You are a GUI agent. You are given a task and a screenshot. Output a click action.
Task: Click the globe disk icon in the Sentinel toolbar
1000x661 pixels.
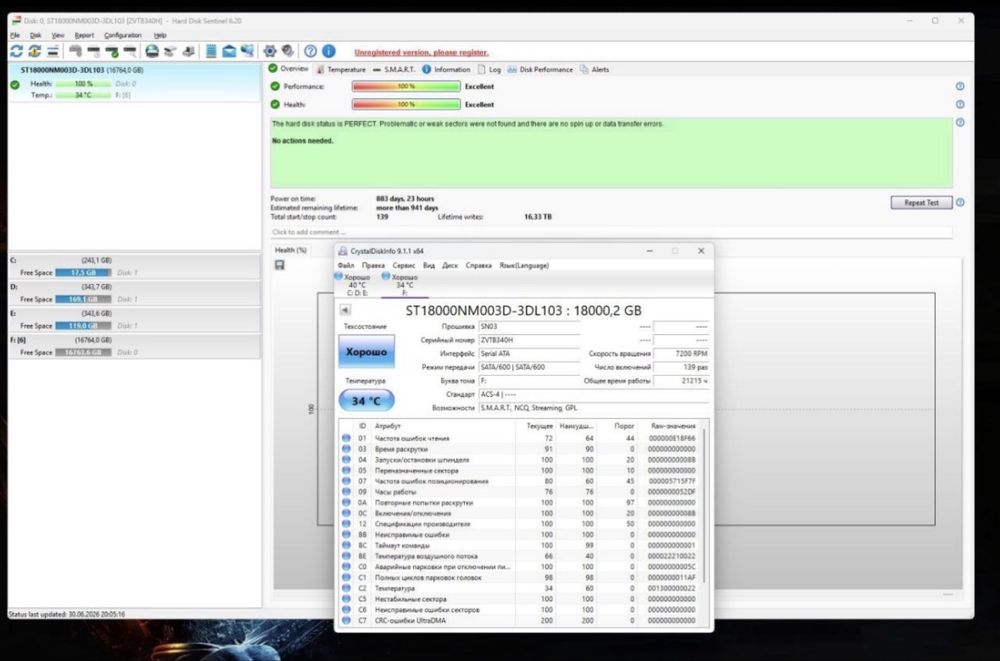[152, 51]
